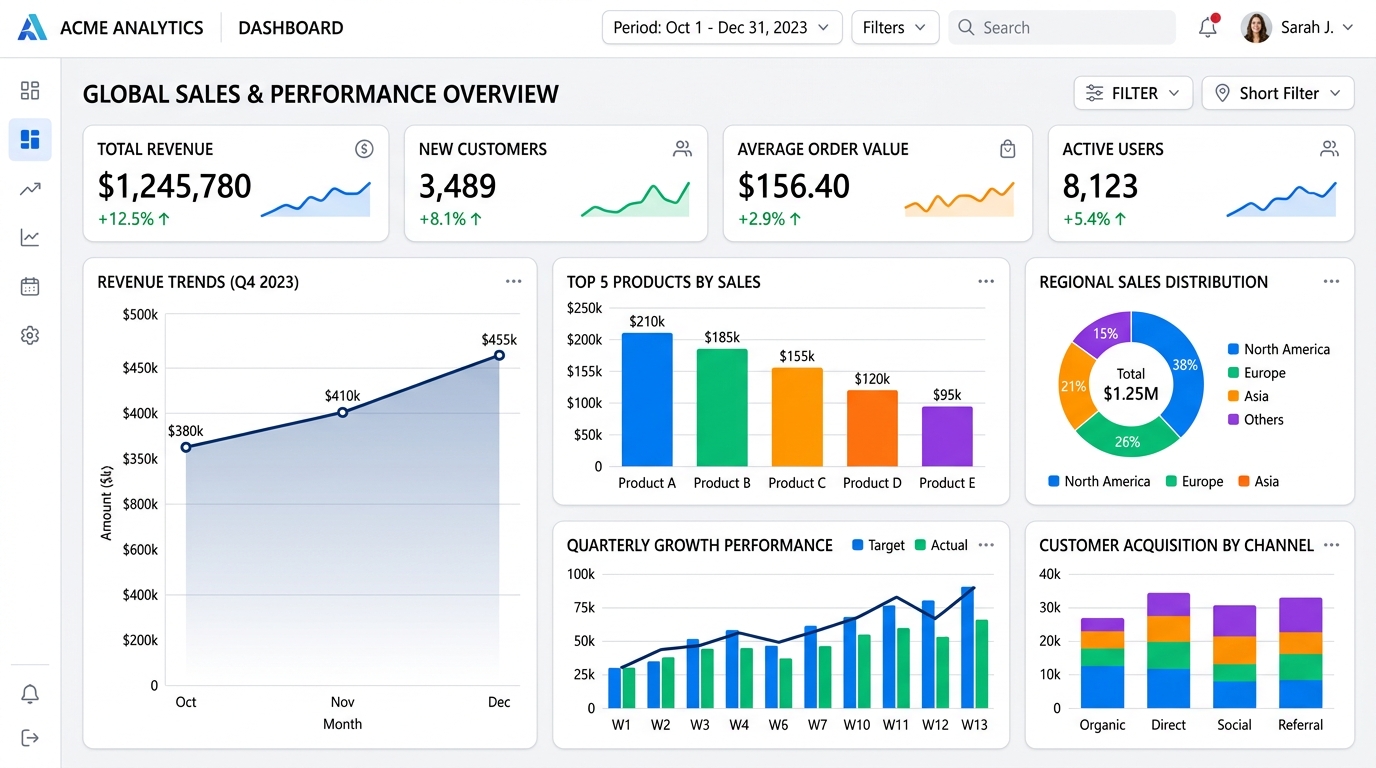Click the 8,123 active users value
Viewport: 1376px width, 768px height.
click(x=1100, y=186)
